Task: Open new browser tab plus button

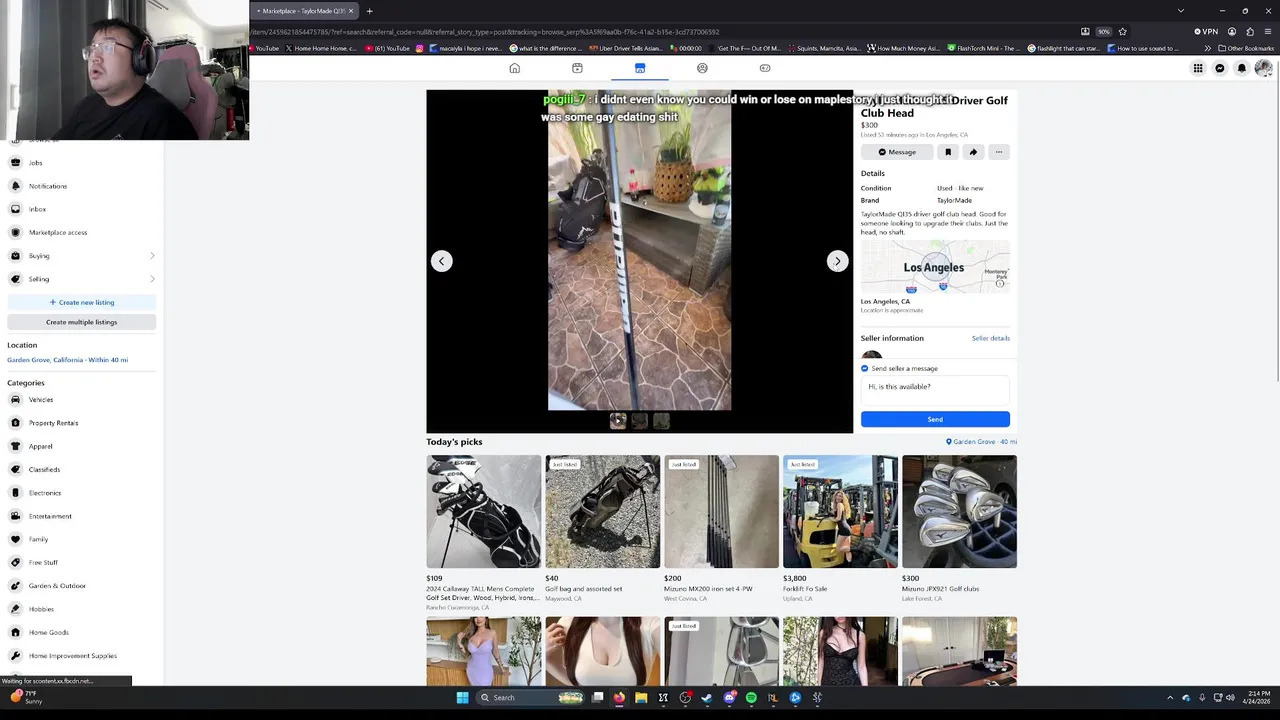Action: coord(369,11)
